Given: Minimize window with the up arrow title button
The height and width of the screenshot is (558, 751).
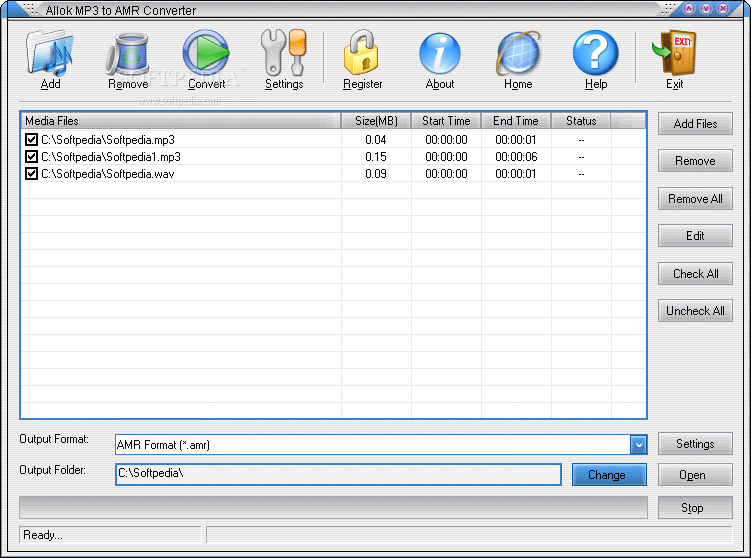Looking at the screenshot, I should tap(689, 9).
